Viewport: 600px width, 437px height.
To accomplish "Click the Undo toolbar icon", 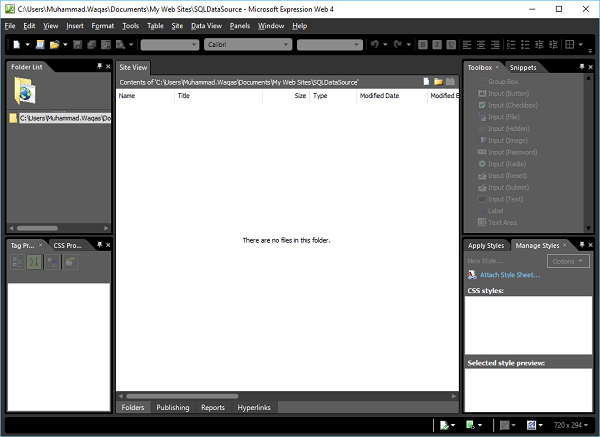I will [375, 45].
